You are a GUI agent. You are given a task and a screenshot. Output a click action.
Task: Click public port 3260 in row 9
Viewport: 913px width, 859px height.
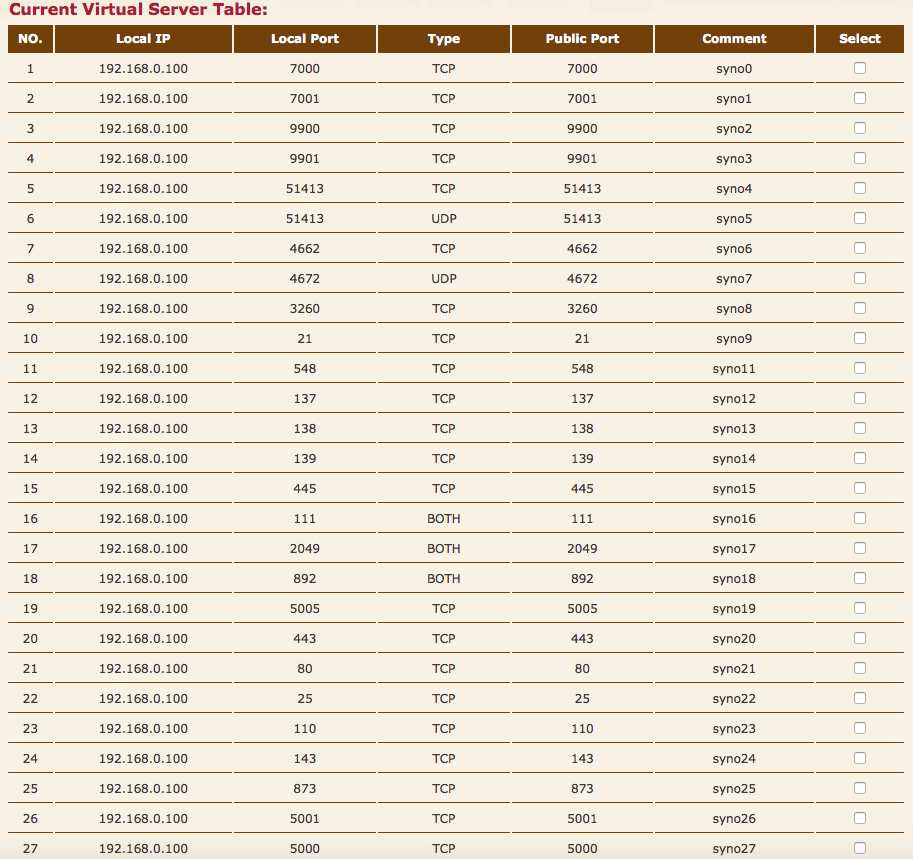tap(582, 309)
